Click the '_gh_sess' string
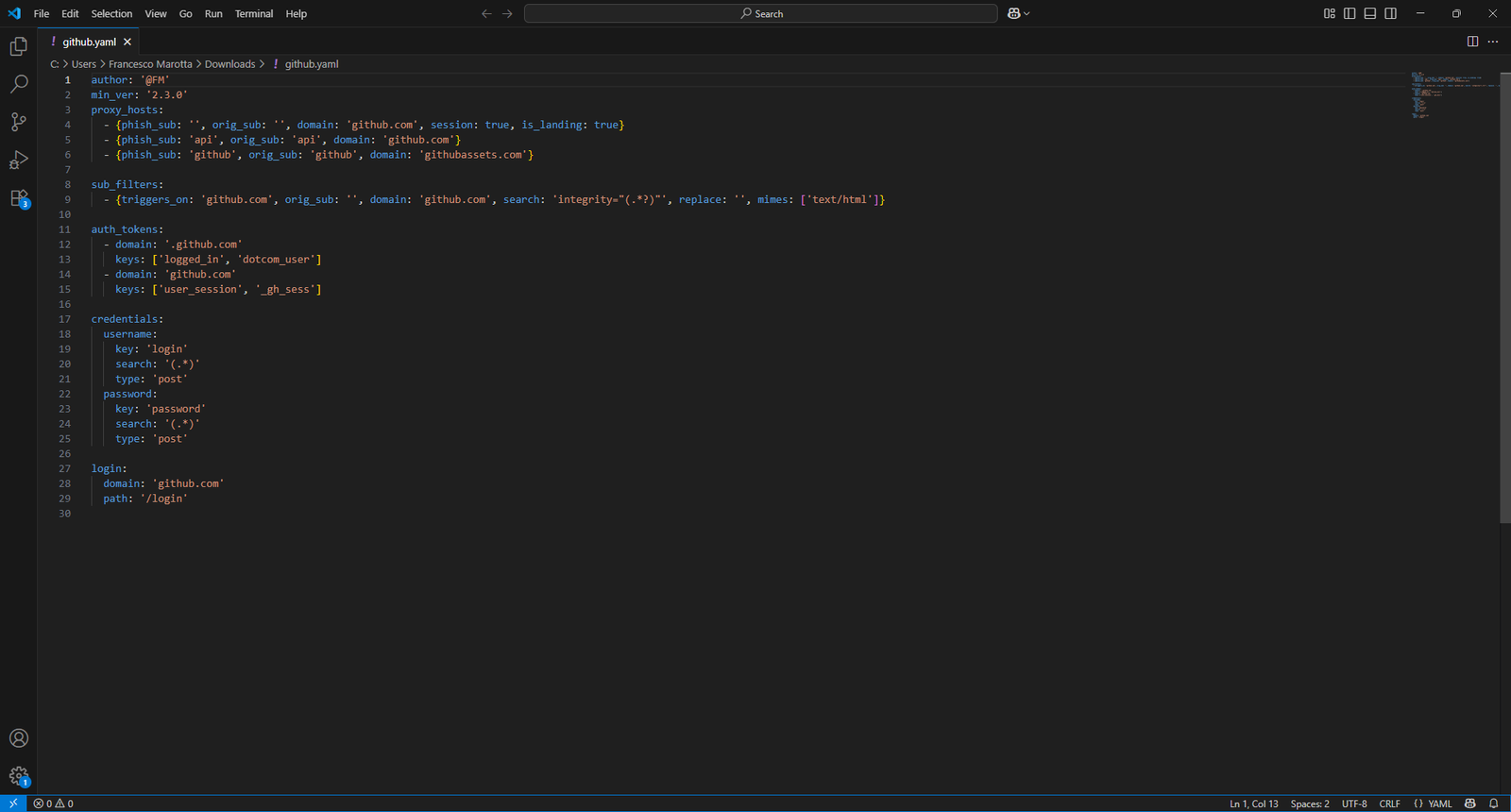The width and height of the screenshot is (1511, 812). pyautogui.click(x=285, y=289)
